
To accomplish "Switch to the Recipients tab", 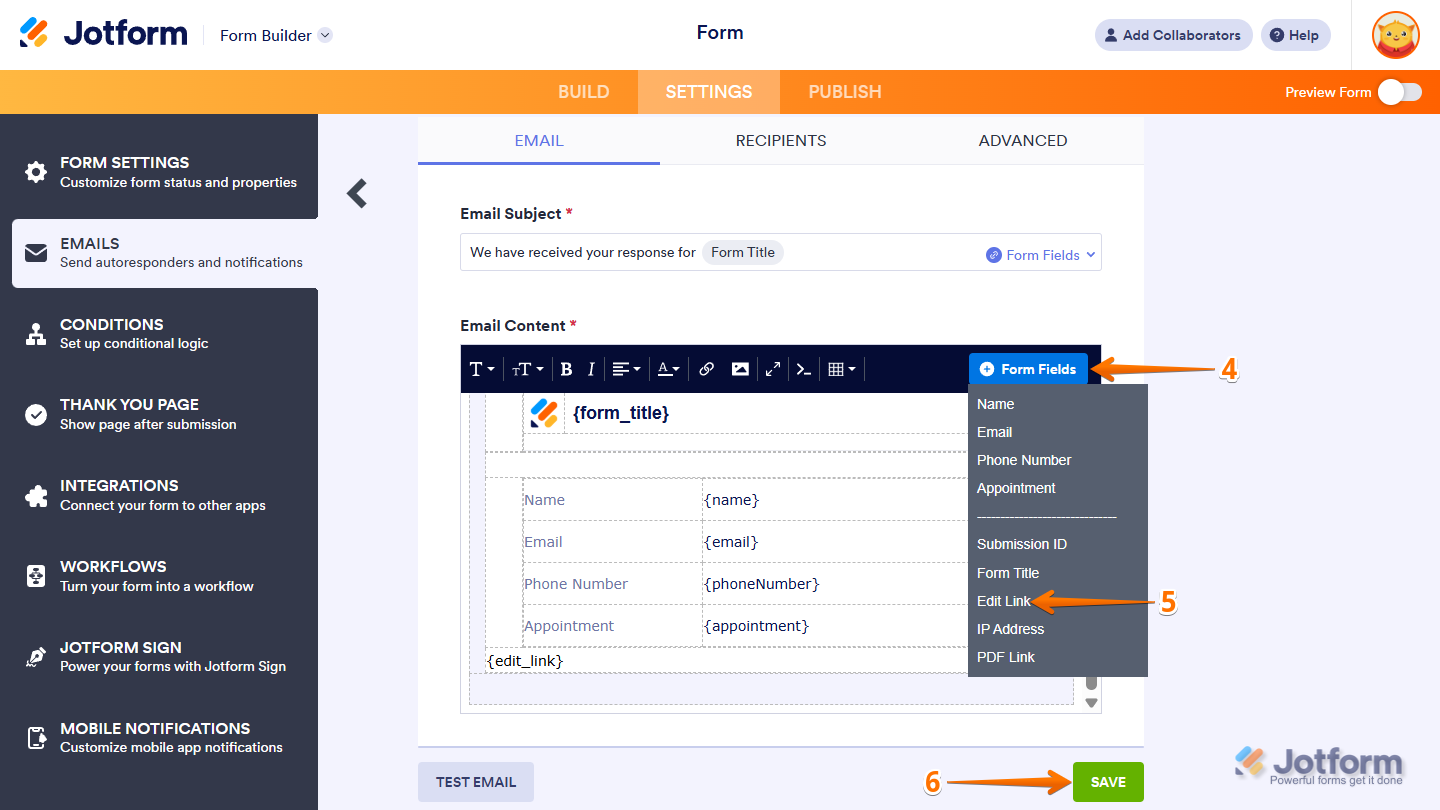I will coord(781,141).
